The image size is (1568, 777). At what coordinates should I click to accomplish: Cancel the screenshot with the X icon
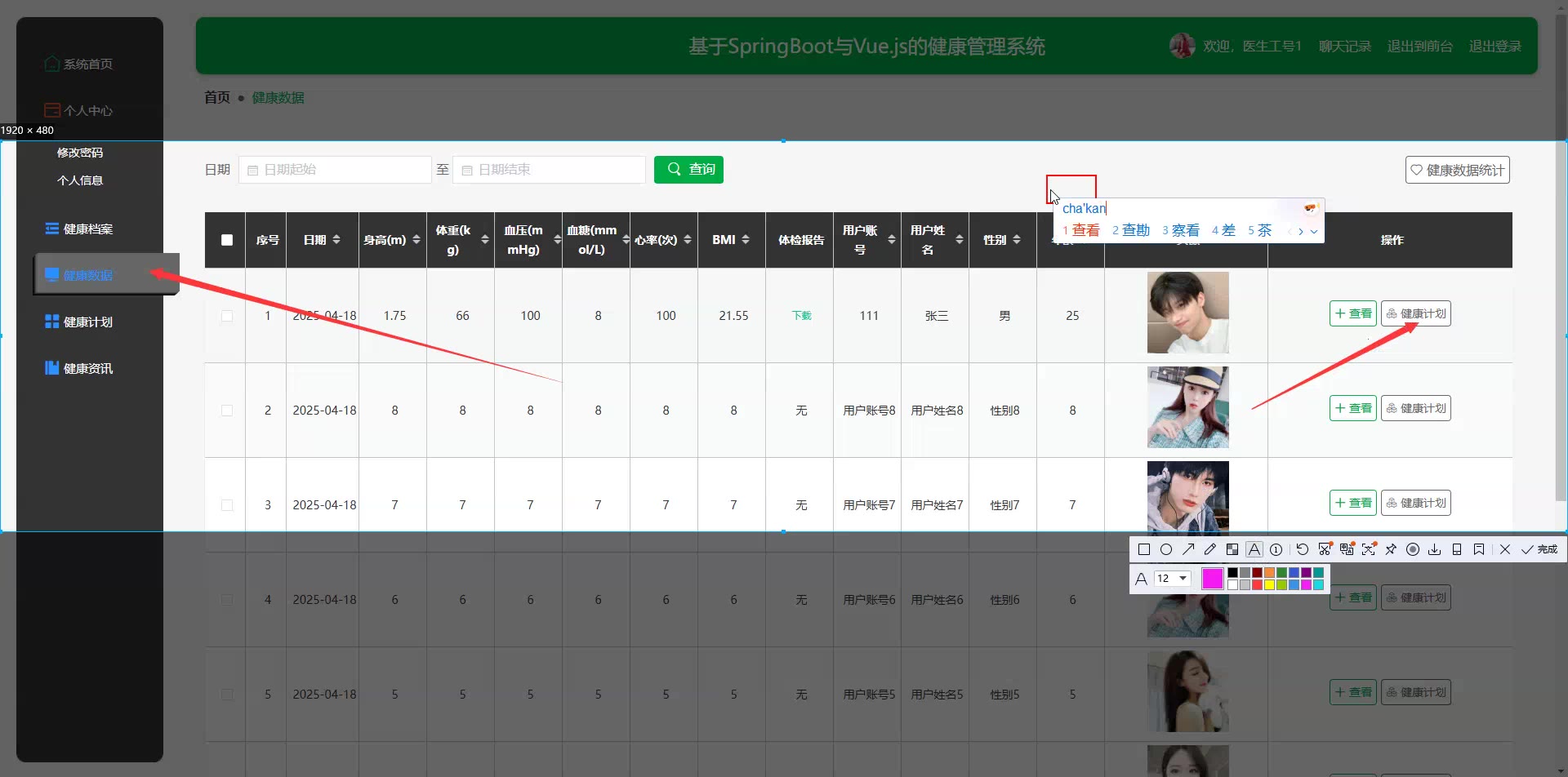pyautogui.click(x=1505, y=549)
